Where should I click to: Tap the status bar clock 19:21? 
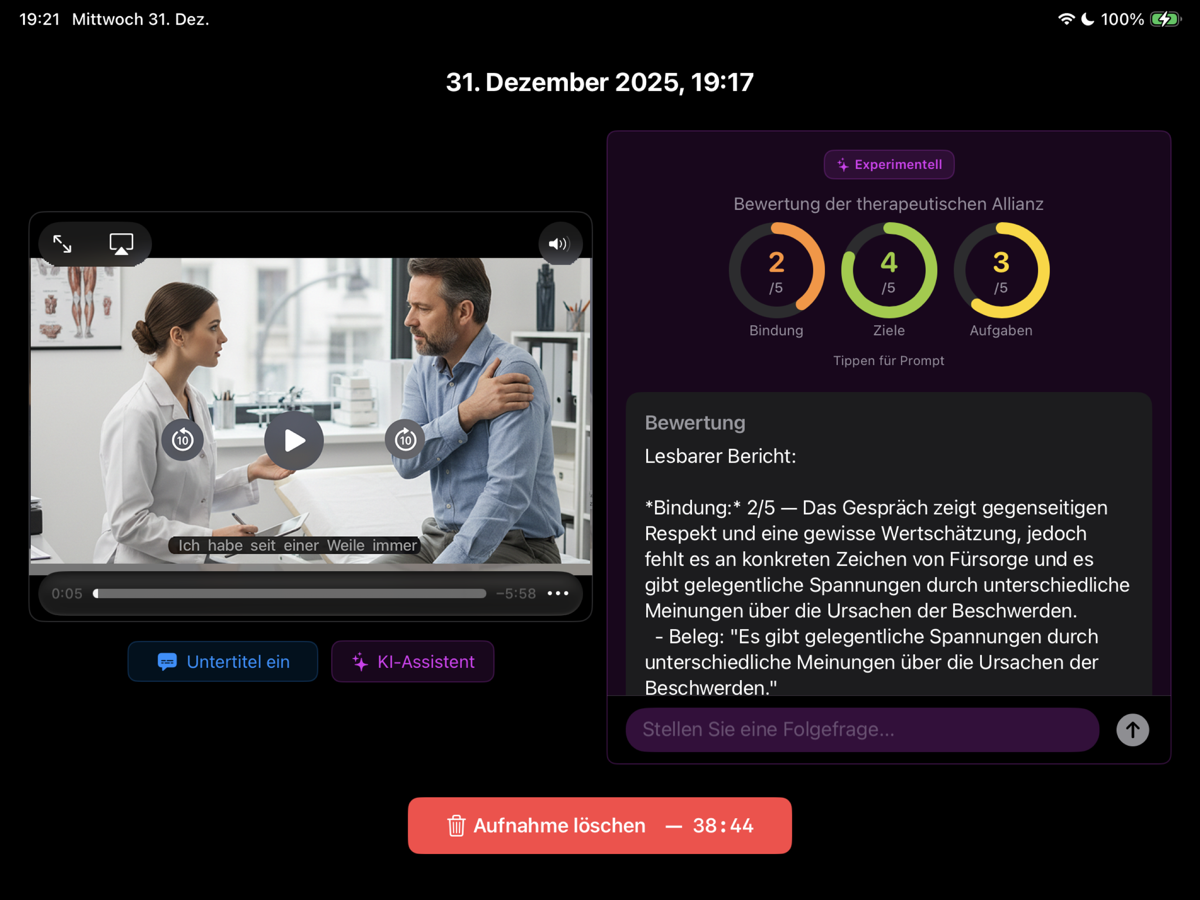pos(39,19)
